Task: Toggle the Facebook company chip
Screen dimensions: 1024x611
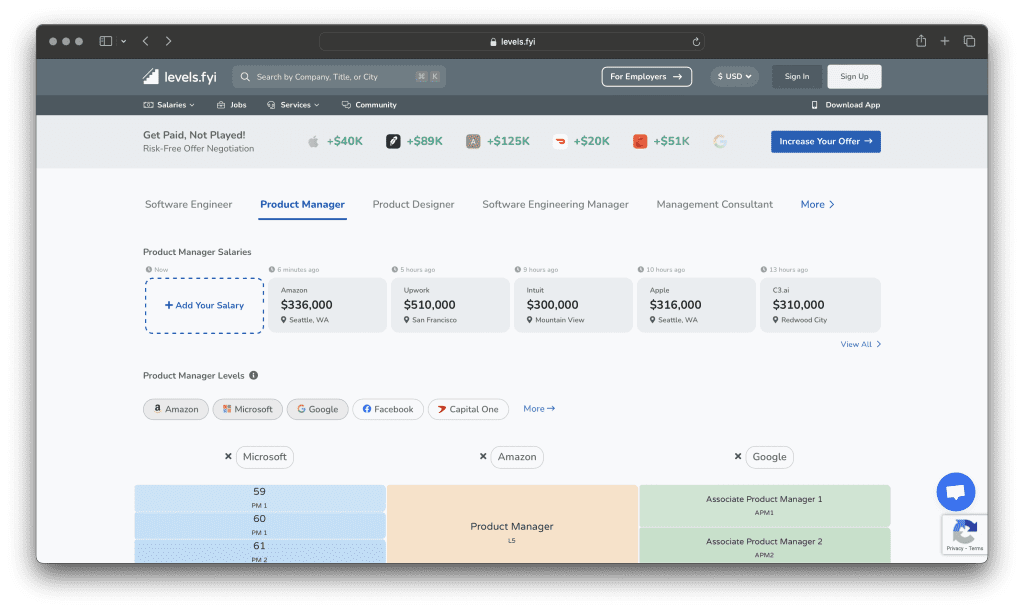Action: point(388,409)
